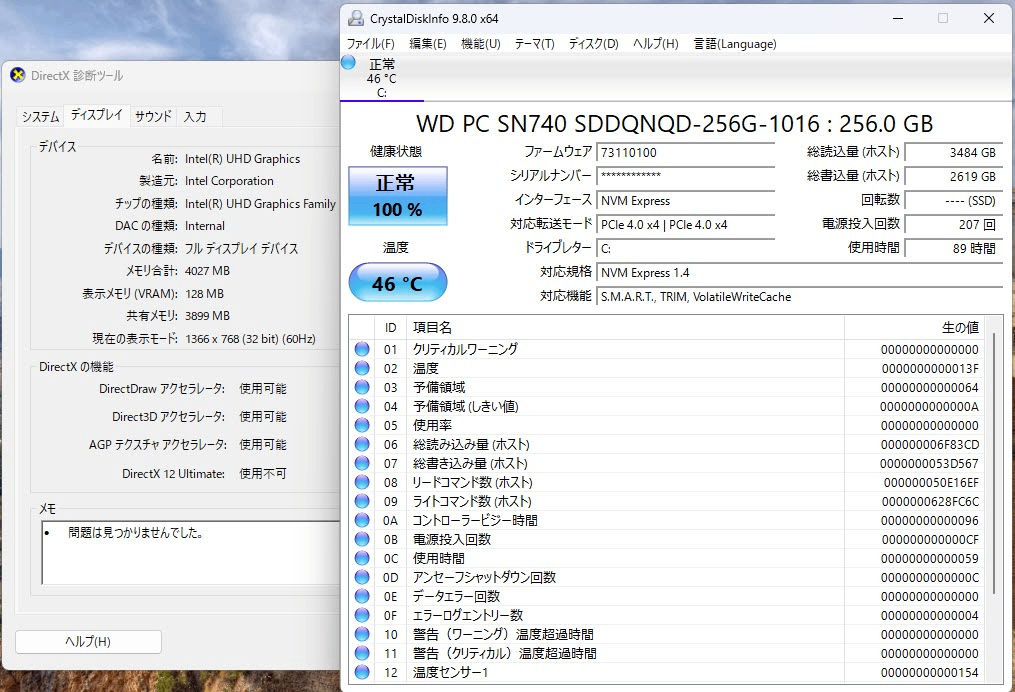This screenshot has height=692, width=1015.
Task: Open the 機能(U) menu
Action: 480,43
